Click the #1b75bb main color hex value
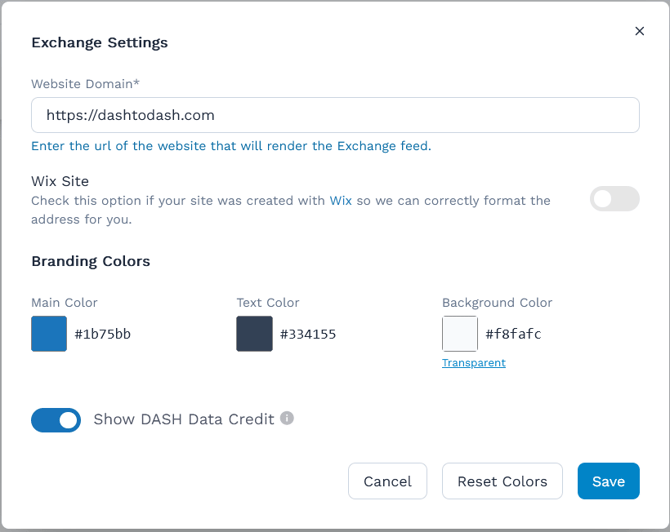This screenshot has width=670, height=532. click(x=103, y=334)
